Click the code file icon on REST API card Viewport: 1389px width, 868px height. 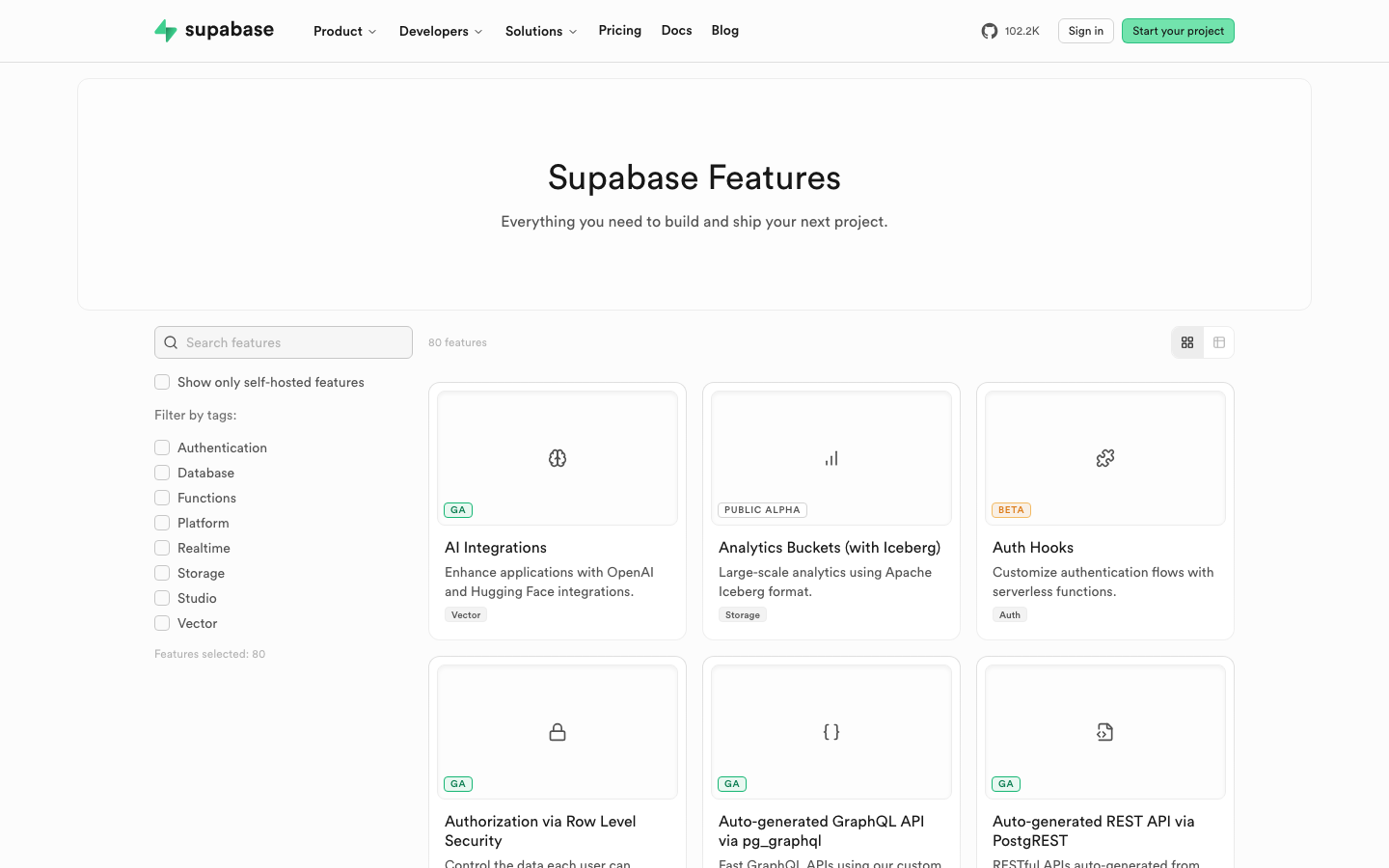coord(1105,732)
